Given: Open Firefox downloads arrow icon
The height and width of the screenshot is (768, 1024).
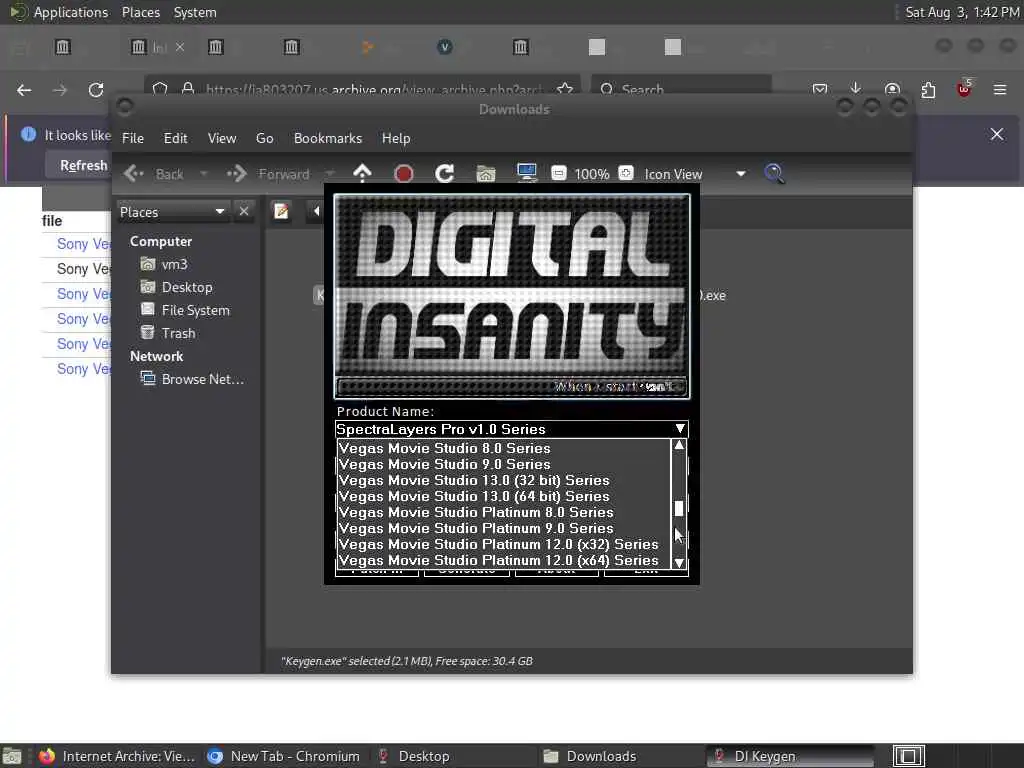Looking at the screenshot, I should (856, 88).
